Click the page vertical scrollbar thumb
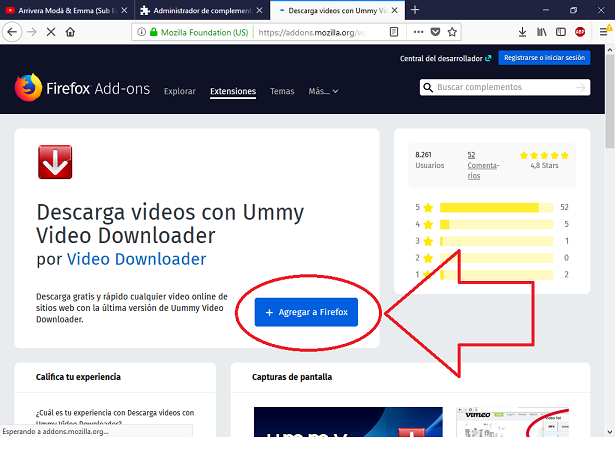This screenshot has width=615, height=461. click(610, 101)
